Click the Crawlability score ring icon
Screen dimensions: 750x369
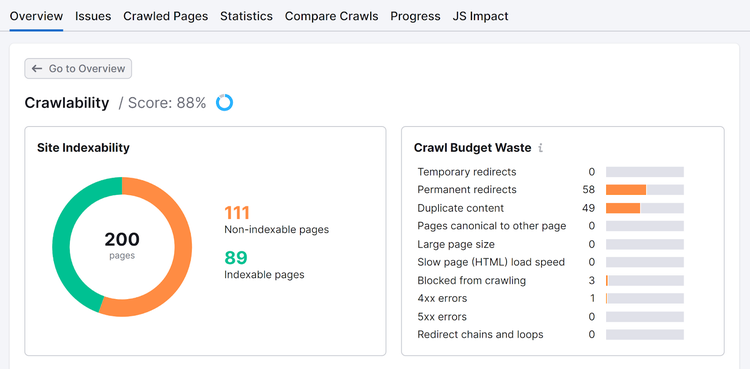(x=224, y=102)
